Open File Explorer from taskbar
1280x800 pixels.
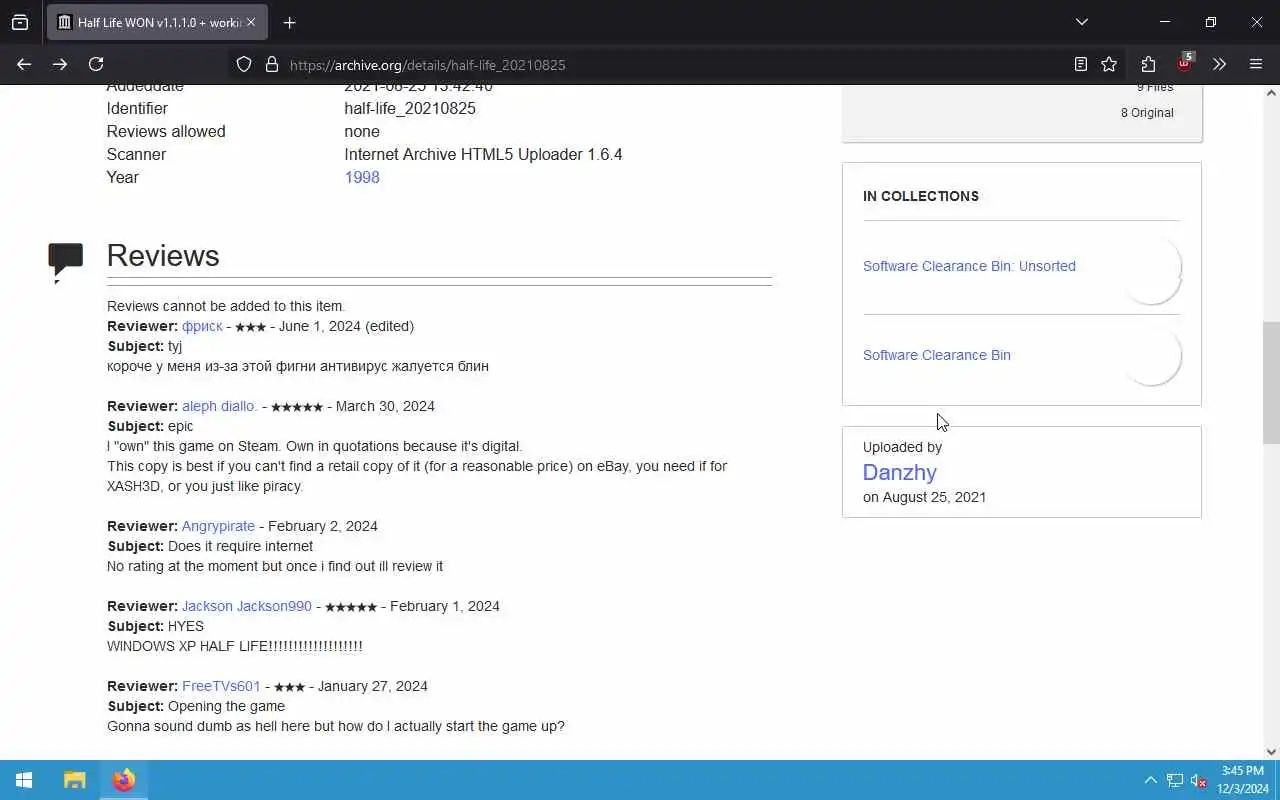pyautogui.click(x=75, y=780)
